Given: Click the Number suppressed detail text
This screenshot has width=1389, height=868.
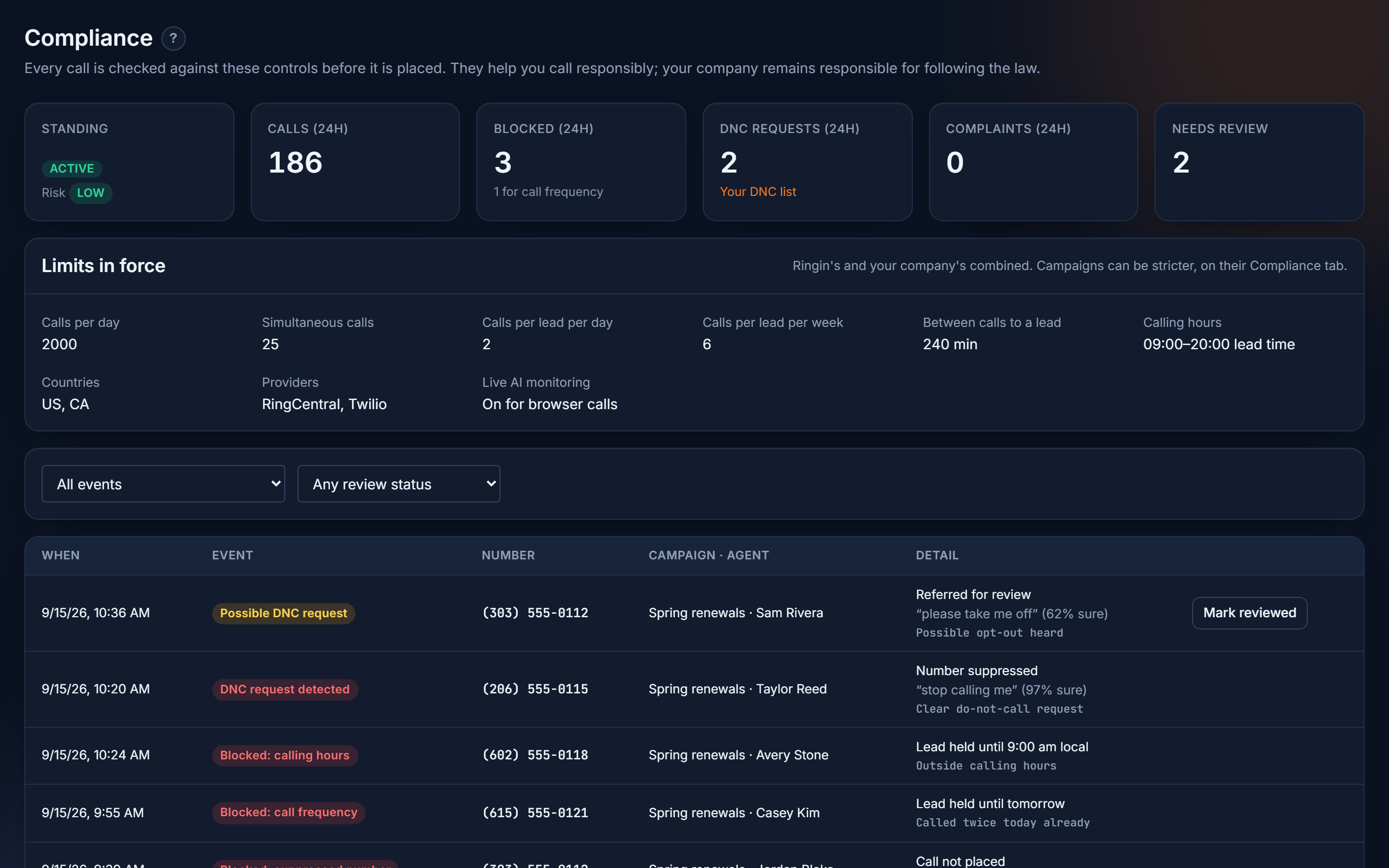Looking at the screenshot, I should tap(977, 671).
